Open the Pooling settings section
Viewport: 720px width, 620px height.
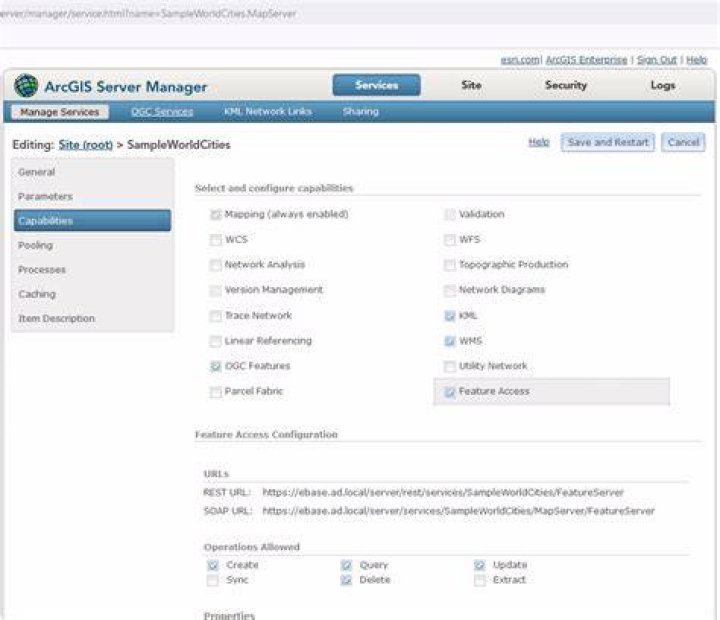tap(92, 245)
